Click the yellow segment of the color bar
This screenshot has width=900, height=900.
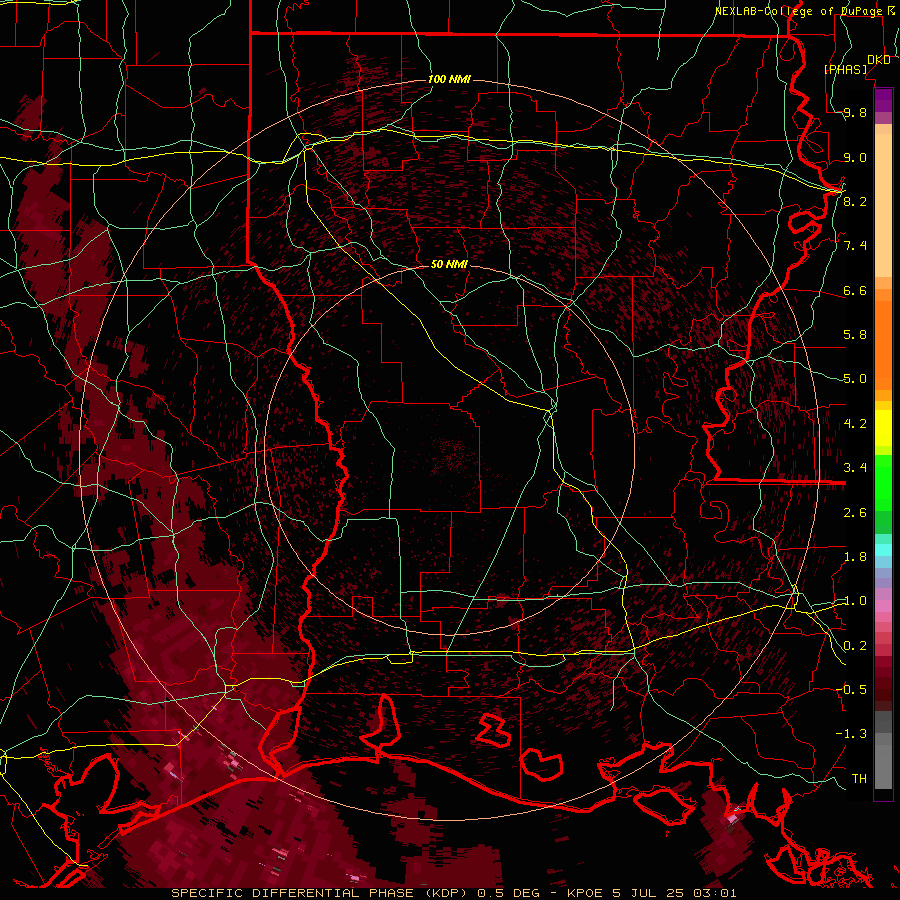click(883, 428)
